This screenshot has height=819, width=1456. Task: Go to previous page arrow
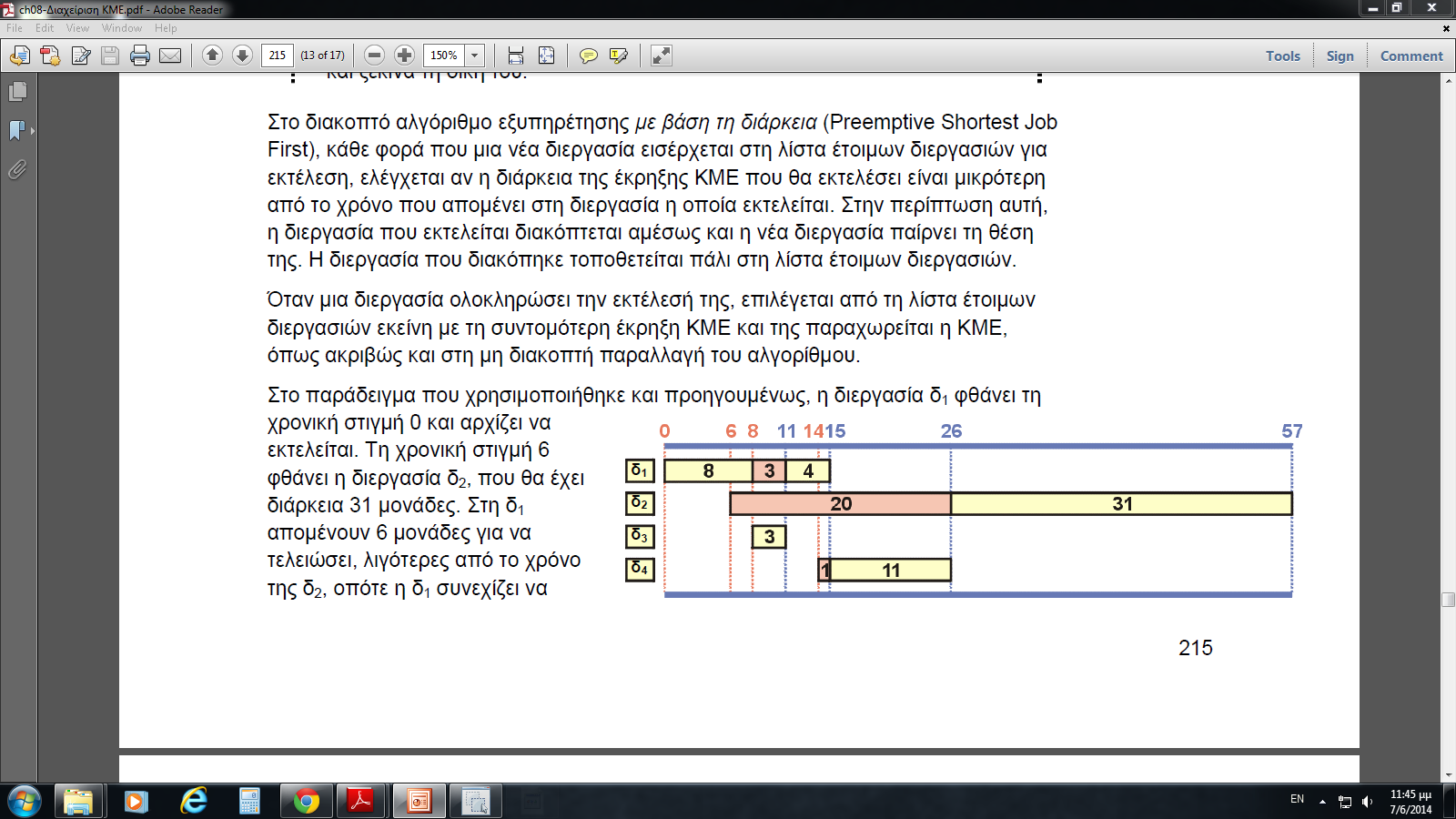pyautogui.click(x=212, y=56)
